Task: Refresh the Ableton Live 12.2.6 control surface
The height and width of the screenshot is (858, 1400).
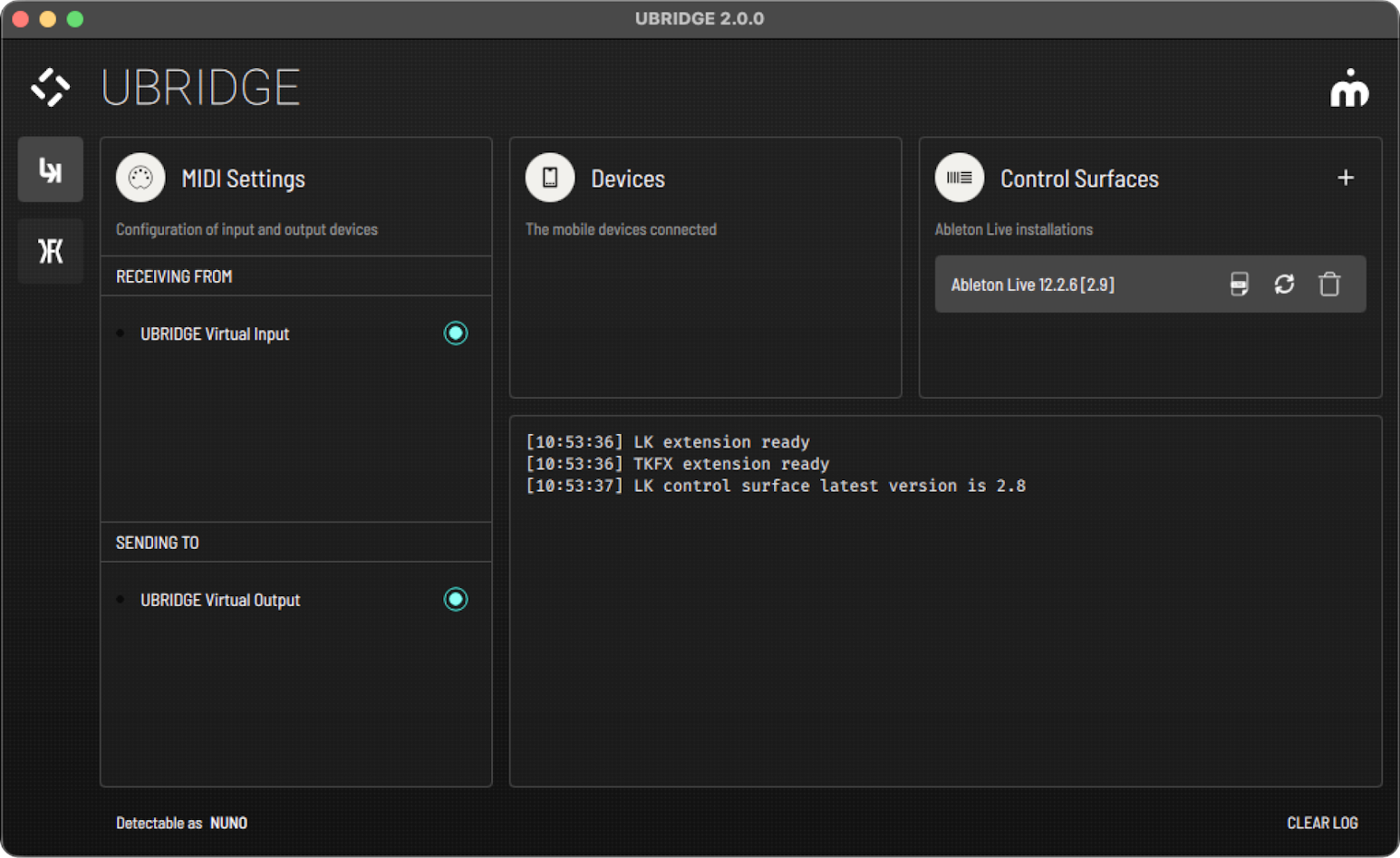Action: click(x=1284, y=284)
